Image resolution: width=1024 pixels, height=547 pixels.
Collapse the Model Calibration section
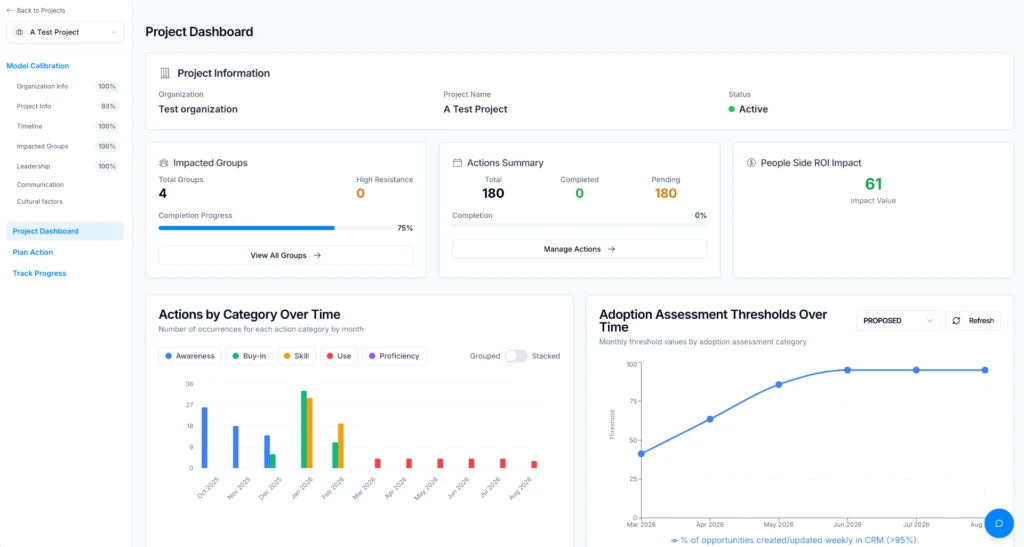click(x=37, y=66)
